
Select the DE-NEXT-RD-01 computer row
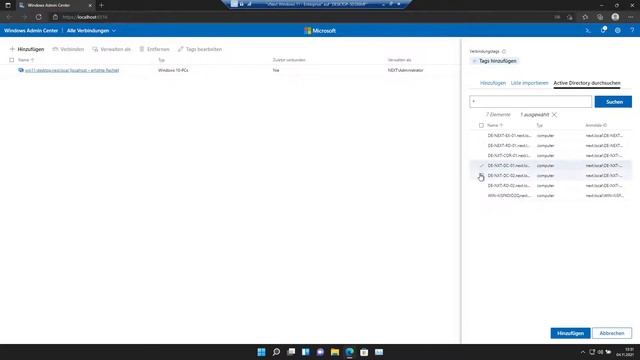click(551, 146)
